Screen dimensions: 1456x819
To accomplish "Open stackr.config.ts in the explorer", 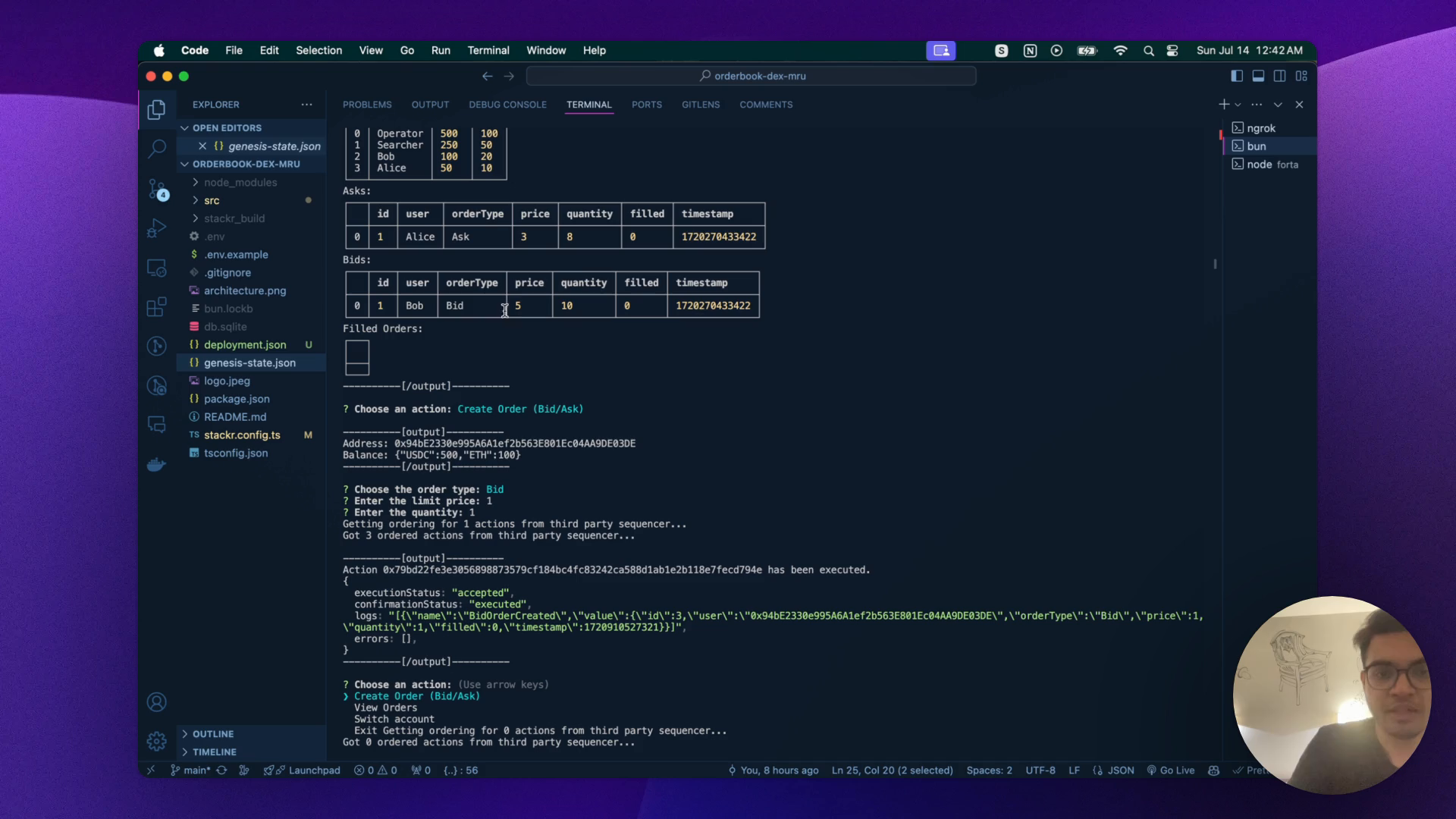I will [x=242, y=435].
